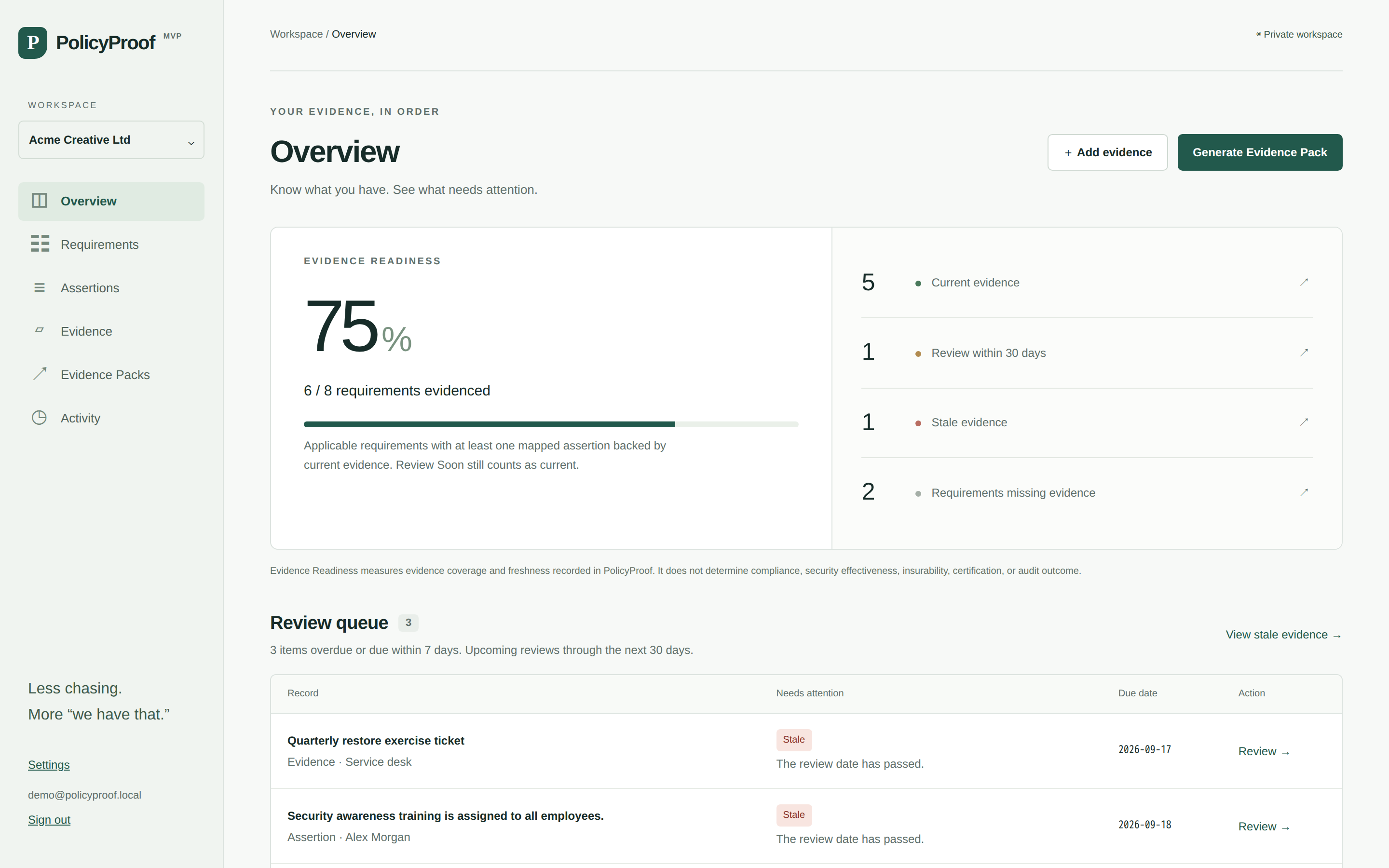The height and width of the screenshot is (868, 1389).
Task: Open the Activity page
Action: [111, 418]
